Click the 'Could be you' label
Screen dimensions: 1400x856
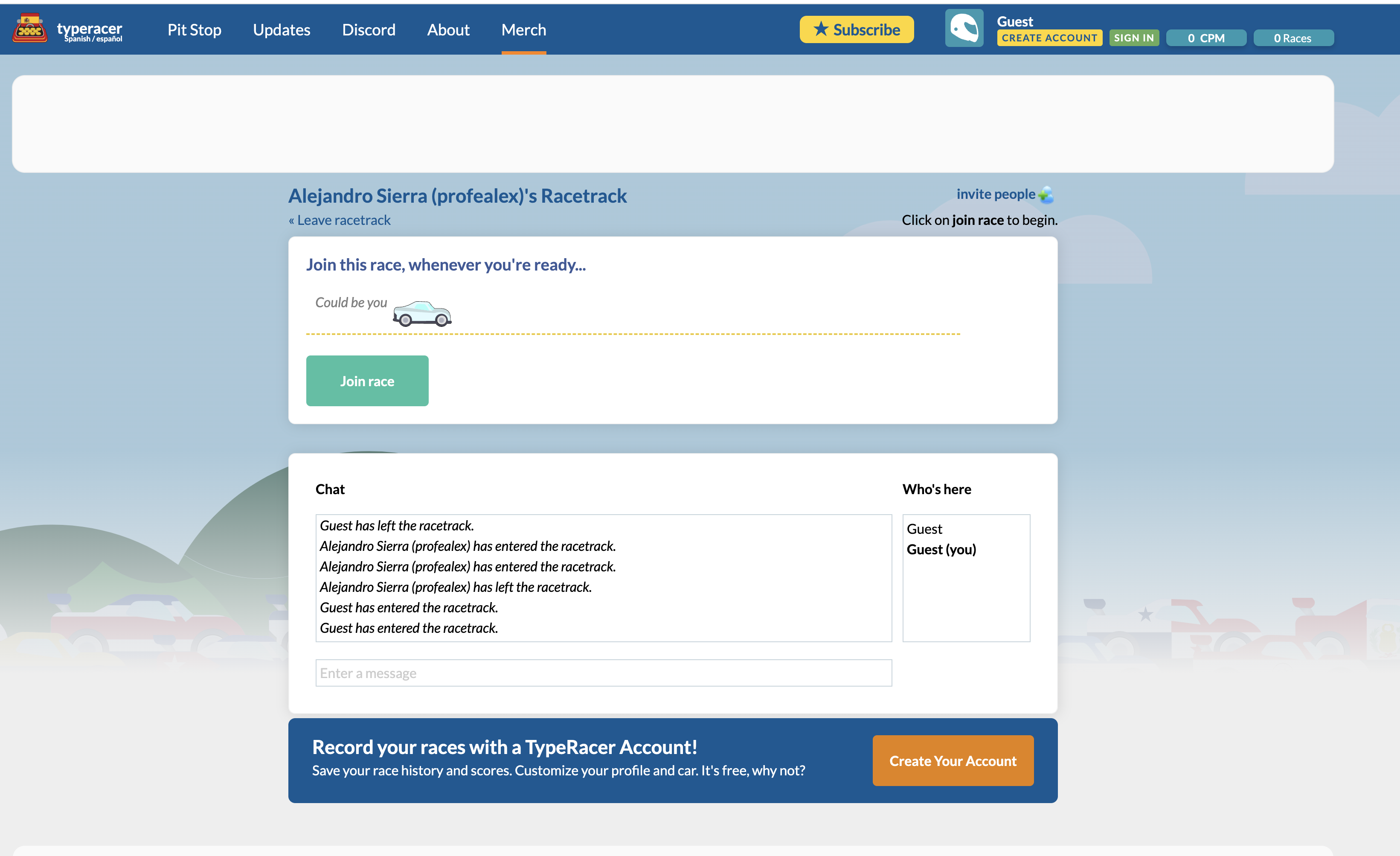pos(351,303)
